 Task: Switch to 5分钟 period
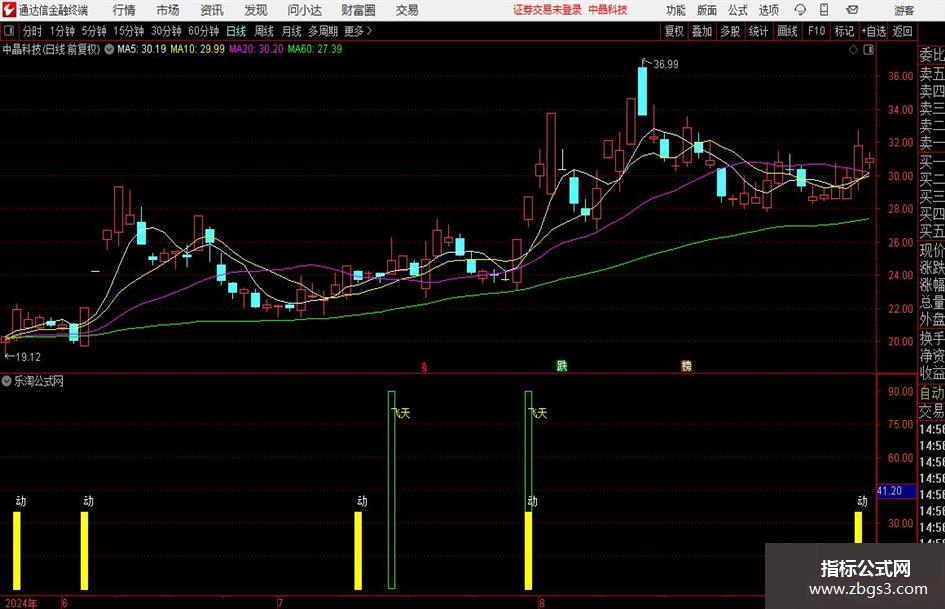(x=94, y=31)
